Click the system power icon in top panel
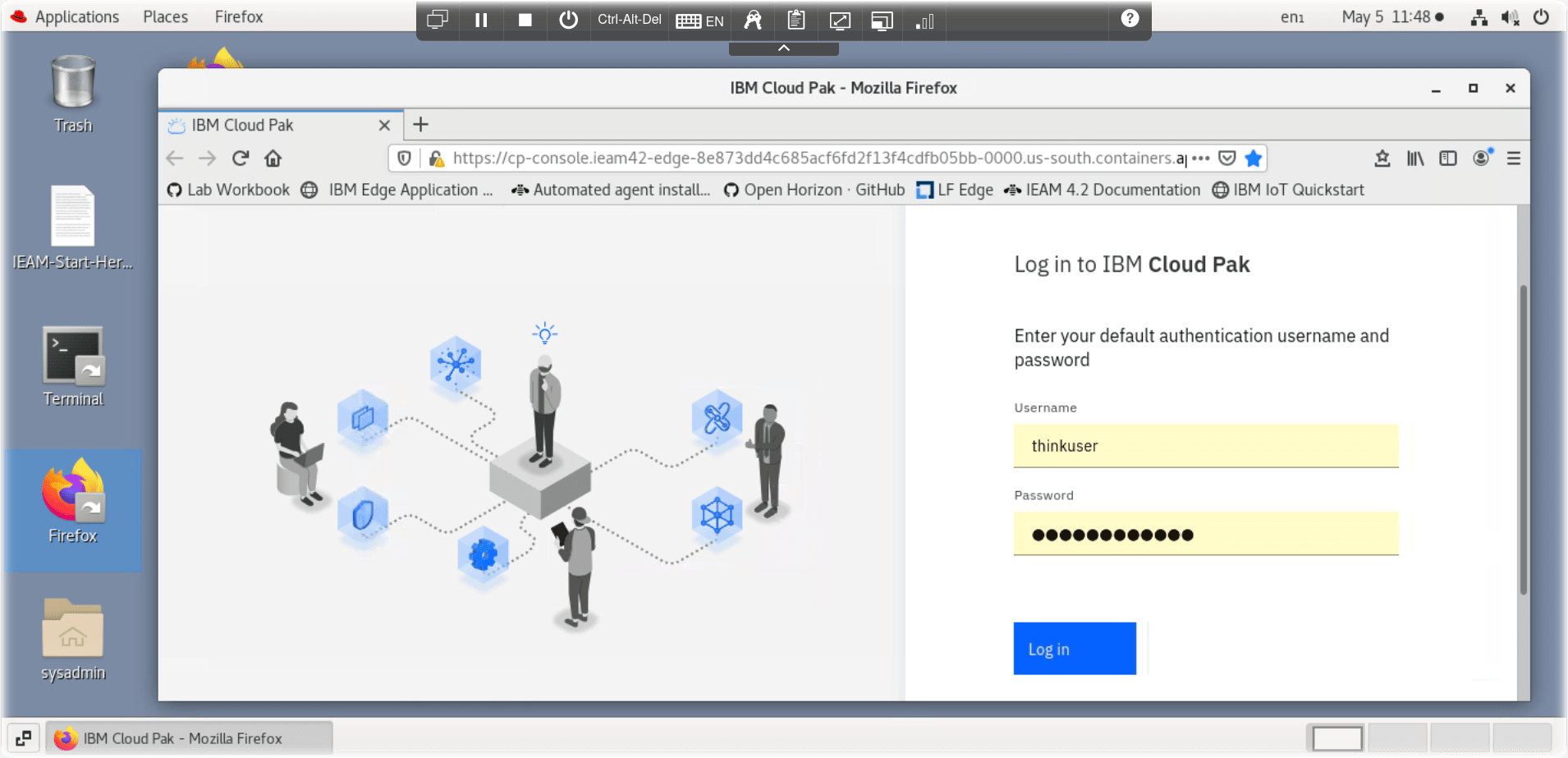Screen dimensions: 1568x758 1541,16
